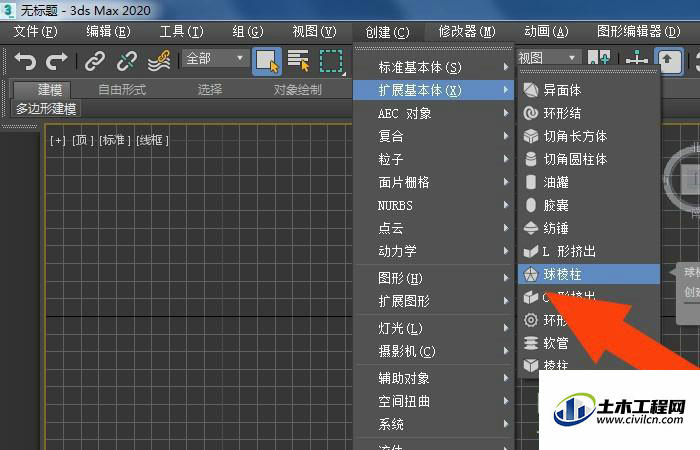Screen dimensions: 700x450
Task: Click the Undo arrow icon
Action: pyautogui.click(x=25, y=61)
